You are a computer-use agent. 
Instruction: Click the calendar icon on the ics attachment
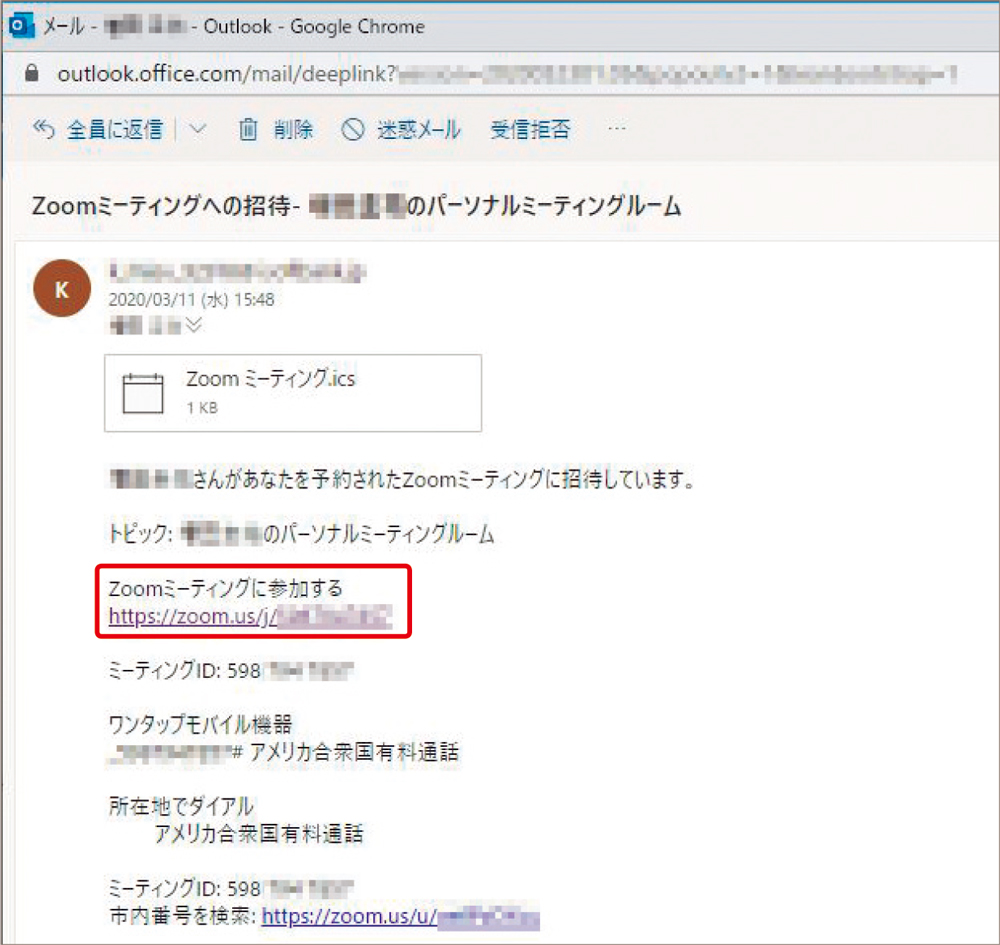(143, 392)
